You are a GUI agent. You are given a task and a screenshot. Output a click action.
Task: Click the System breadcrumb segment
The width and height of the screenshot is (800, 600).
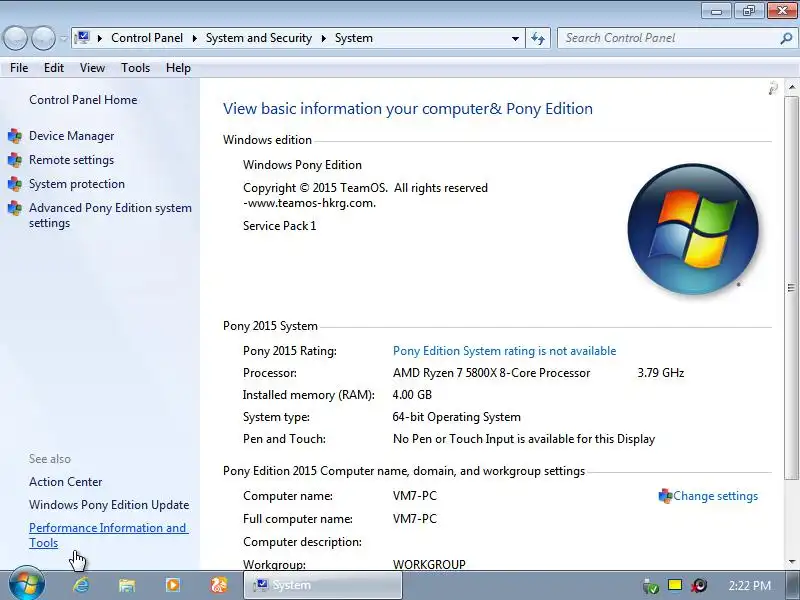tap(354, 38)
